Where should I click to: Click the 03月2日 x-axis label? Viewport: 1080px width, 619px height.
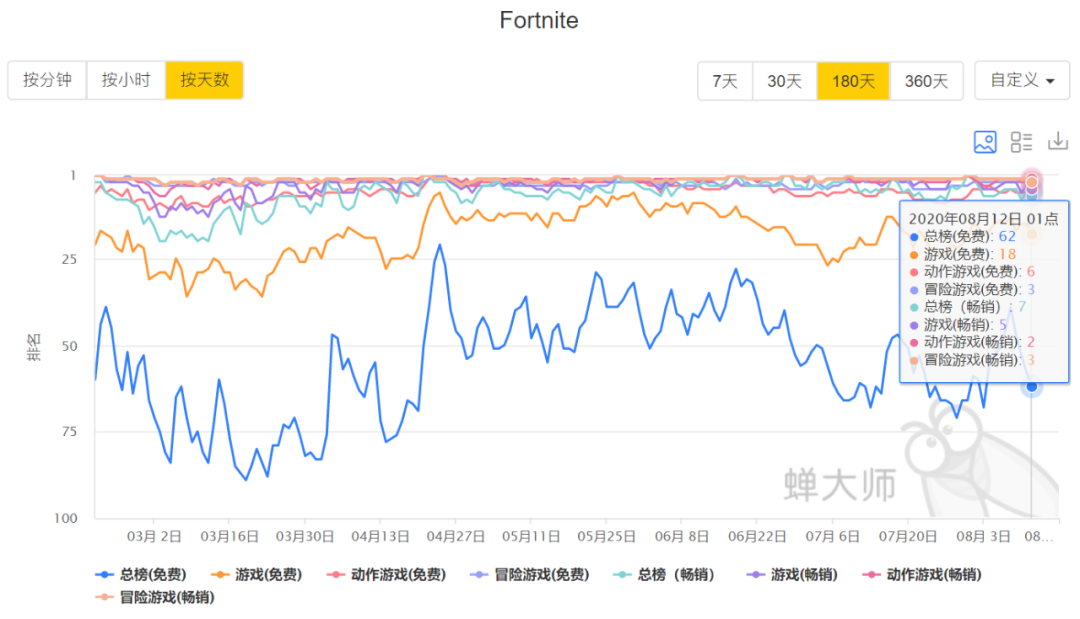point(154,536)
